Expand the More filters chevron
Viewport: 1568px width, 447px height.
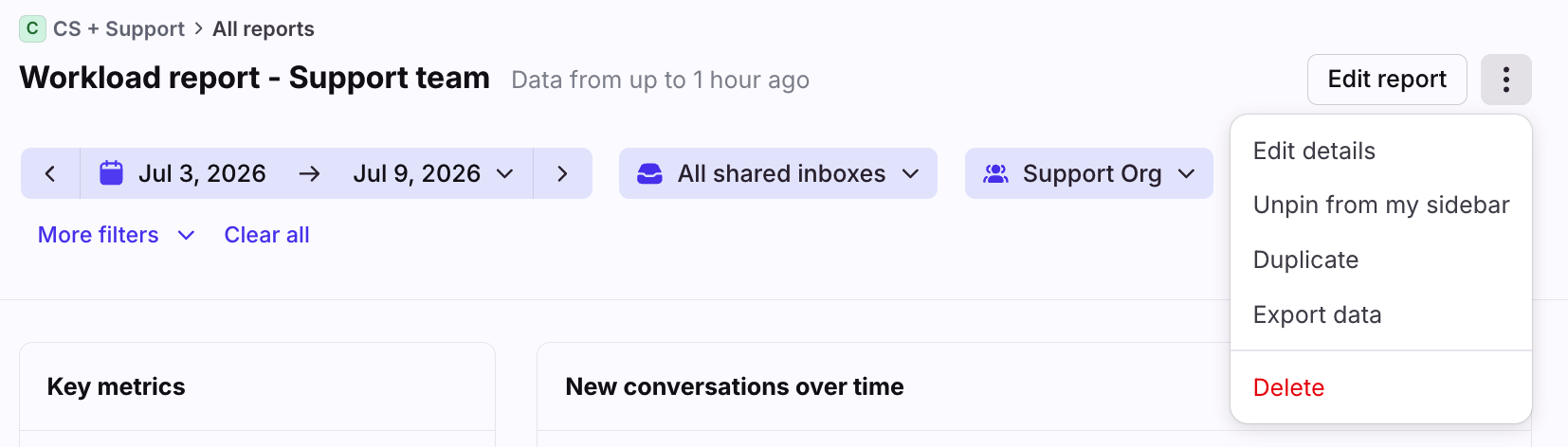tap(186, 235)
